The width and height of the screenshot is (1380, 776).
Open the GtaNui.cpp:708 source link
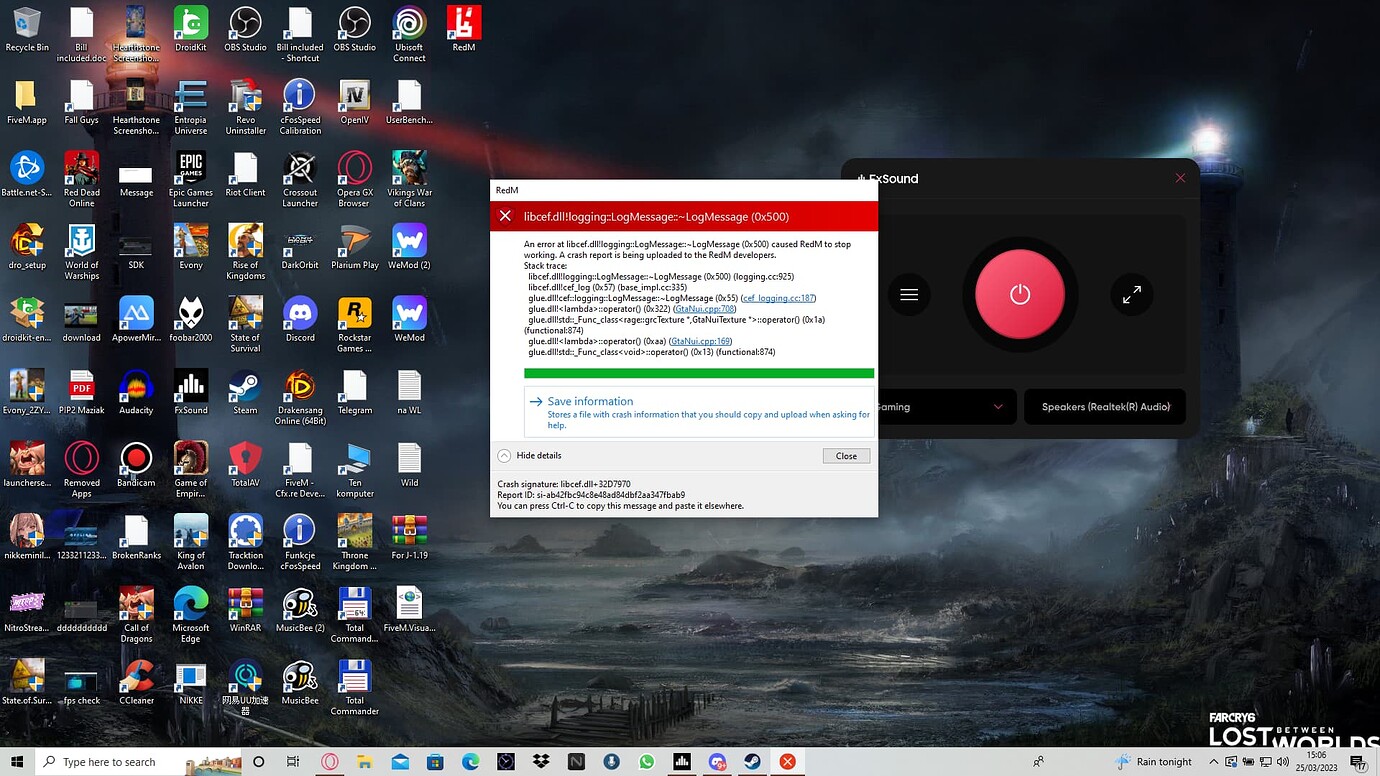tap(704, 309)
